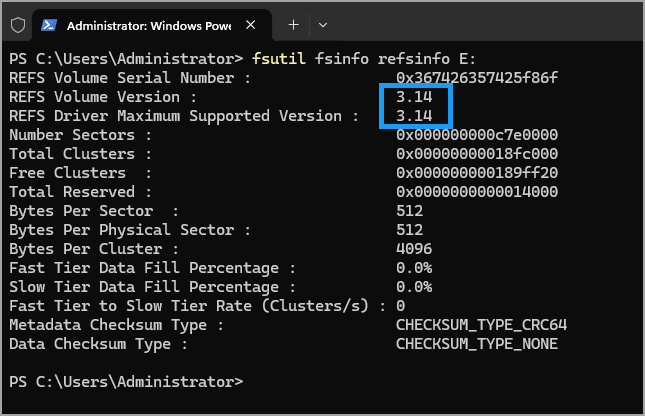Click the volume serial number 0x367426357425f86f

coord(477,77)
